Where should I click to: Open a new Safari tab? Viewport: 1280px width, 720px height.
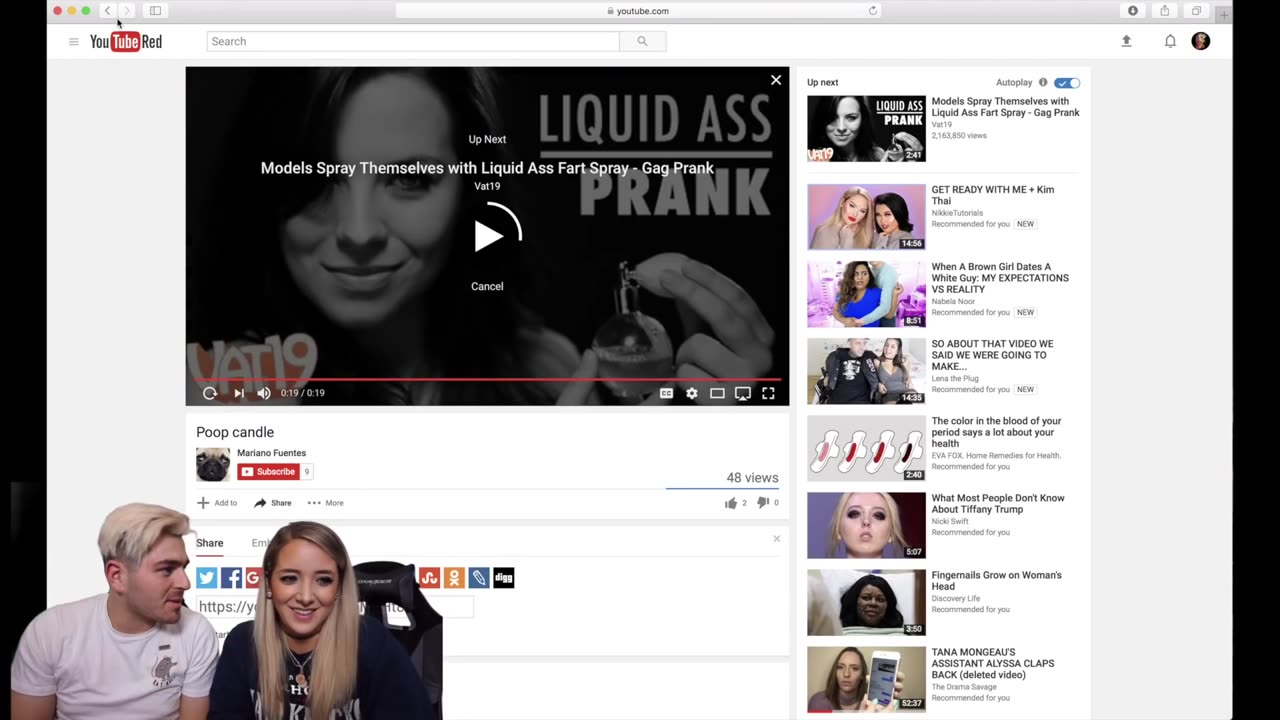[x=1224, y=14]
